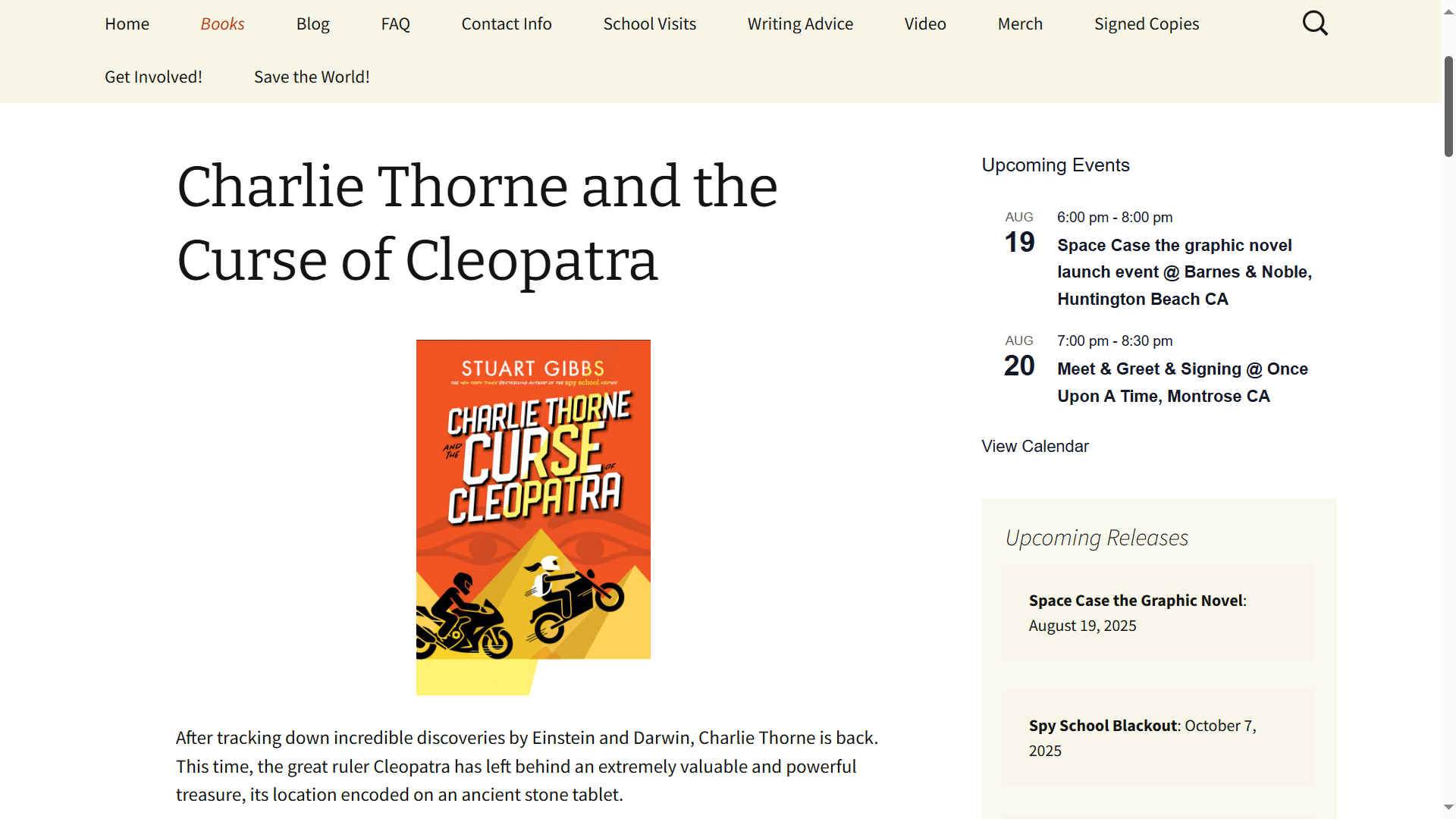The image size is (1456, 819).
Task: Open the Merch page
Action: click(1020, 24)
